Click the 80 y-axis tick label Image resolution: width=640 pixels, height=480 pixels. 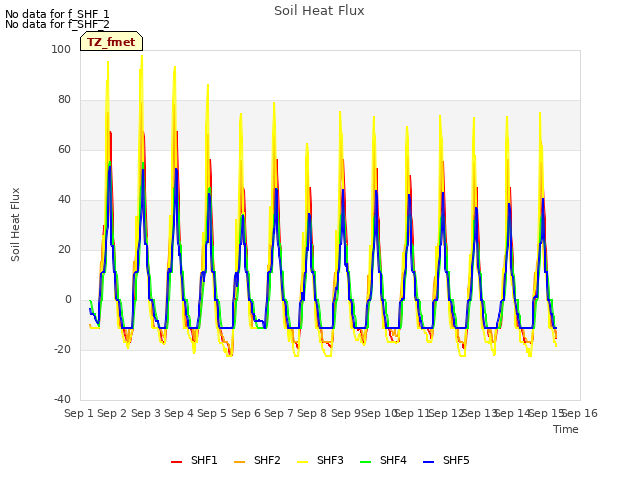click(64, 100)
